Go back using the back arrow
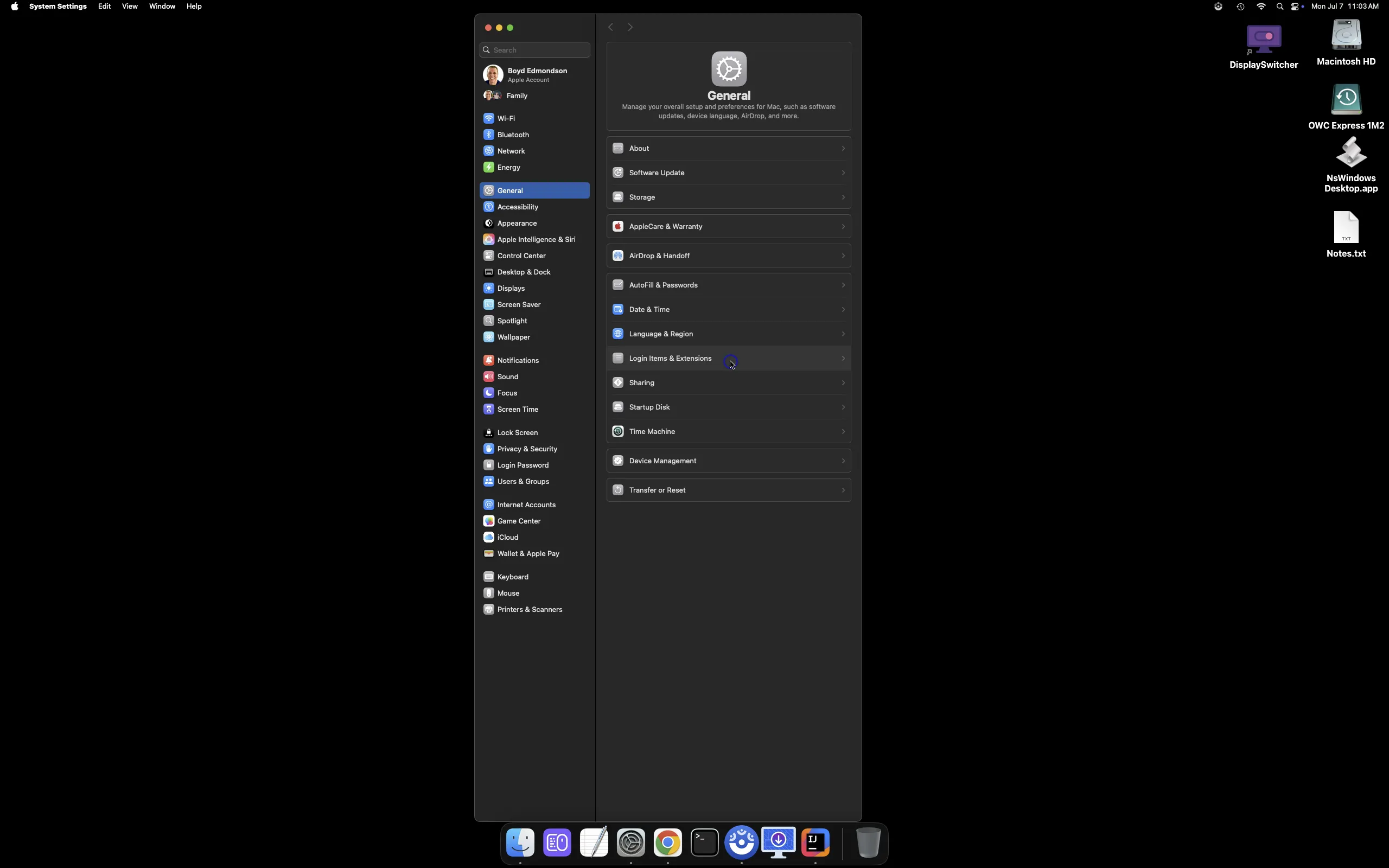This screenshot has height=868, width=1389. pyautogui.click(x=611, y=28)
